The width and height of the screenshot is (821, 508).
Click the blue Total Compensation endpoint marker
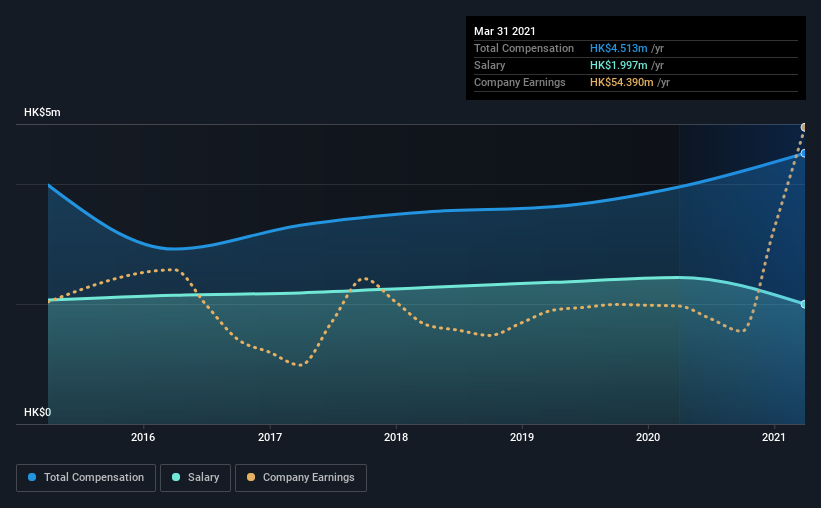pos(803,153)
